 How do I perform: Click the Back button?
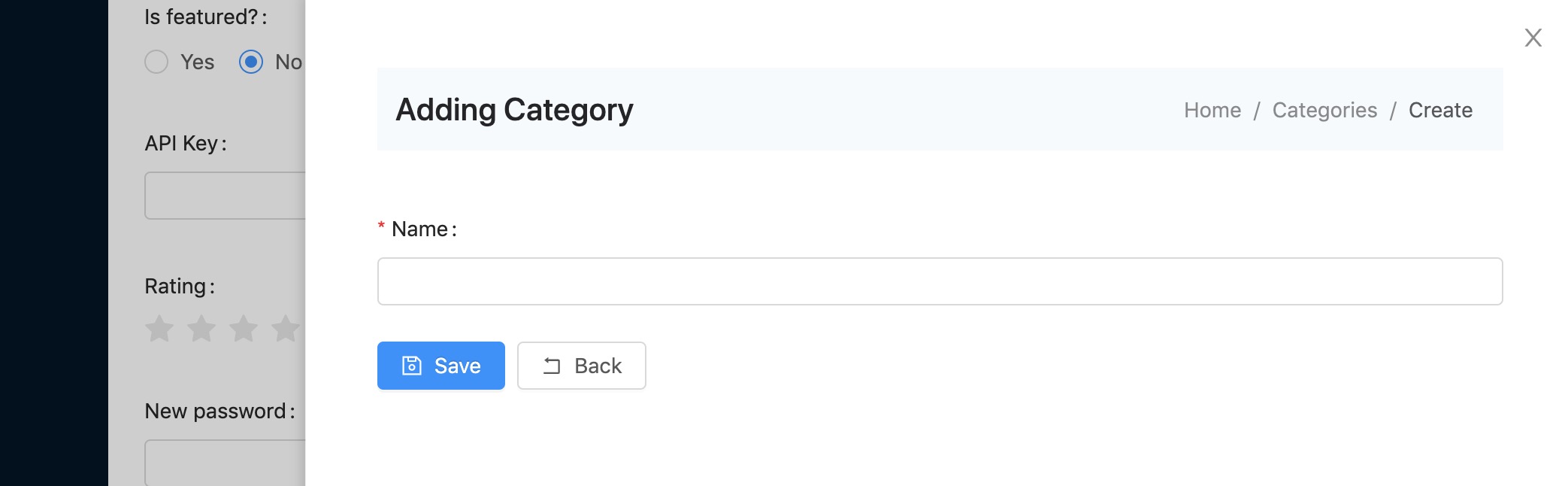click(x=582, y=366)
